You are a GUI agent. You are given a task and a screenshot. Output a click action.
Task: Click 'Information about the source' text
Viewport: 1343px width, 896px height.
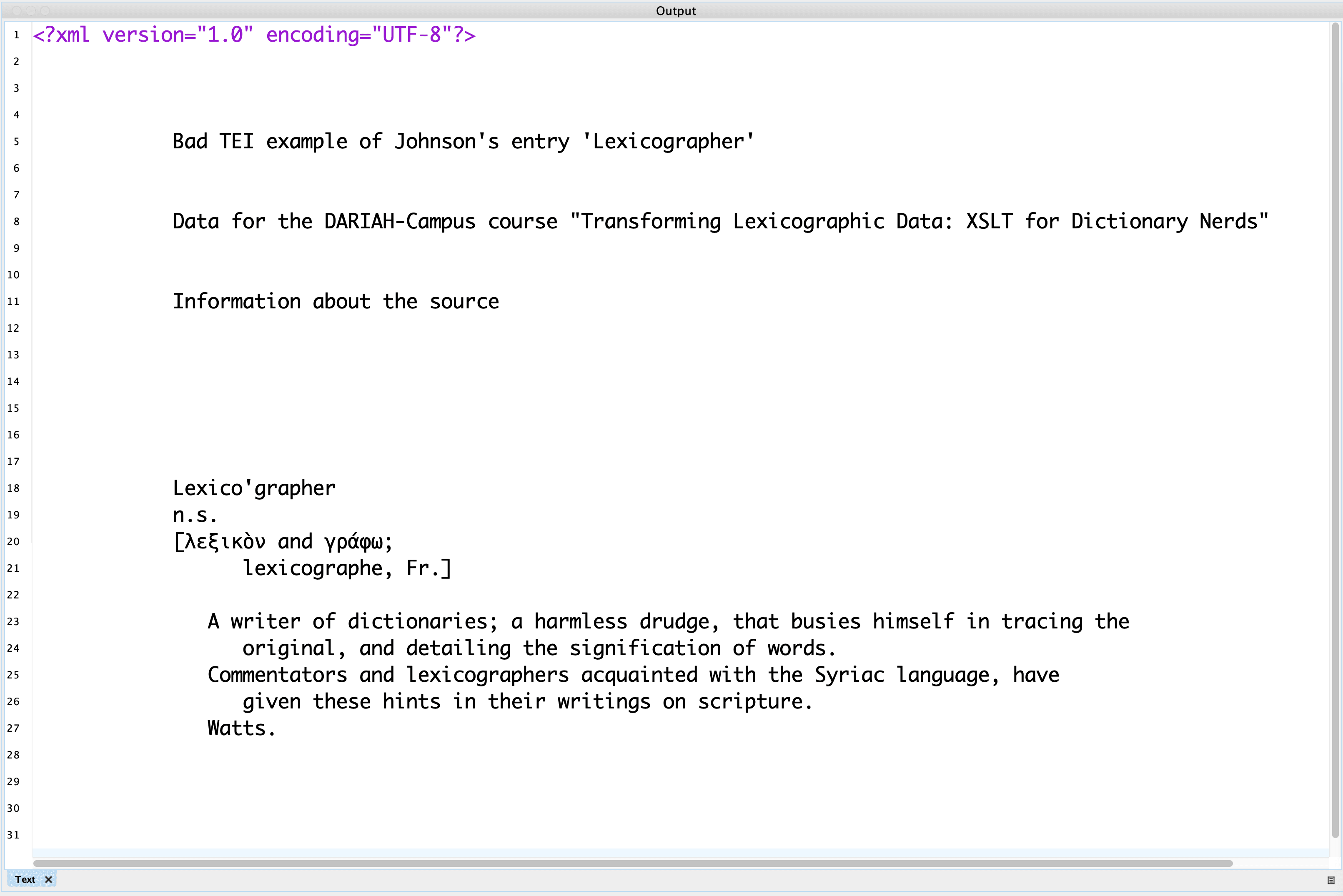pos(336,302)
